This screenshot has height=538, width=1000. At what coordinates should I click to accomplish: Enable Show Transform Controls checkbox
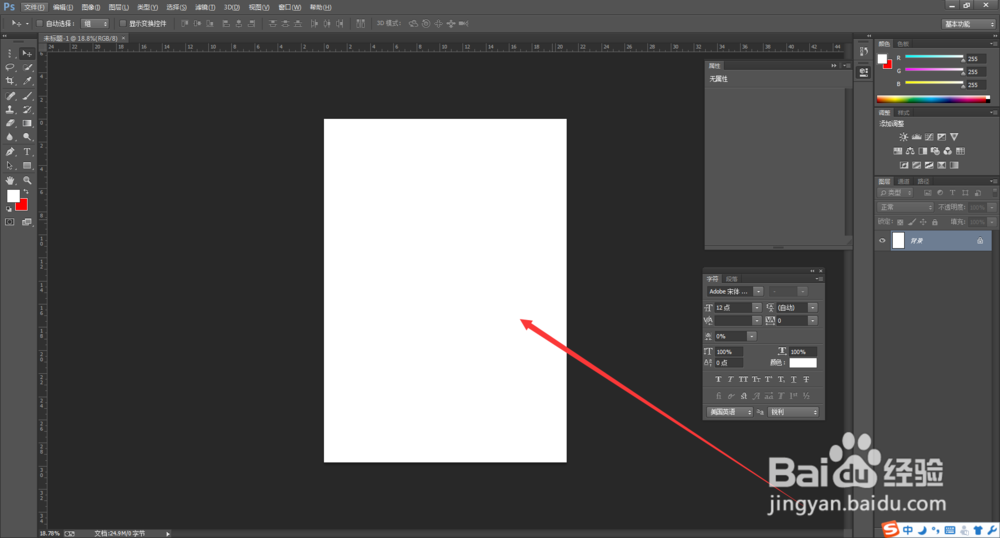[x=122, y=24]
